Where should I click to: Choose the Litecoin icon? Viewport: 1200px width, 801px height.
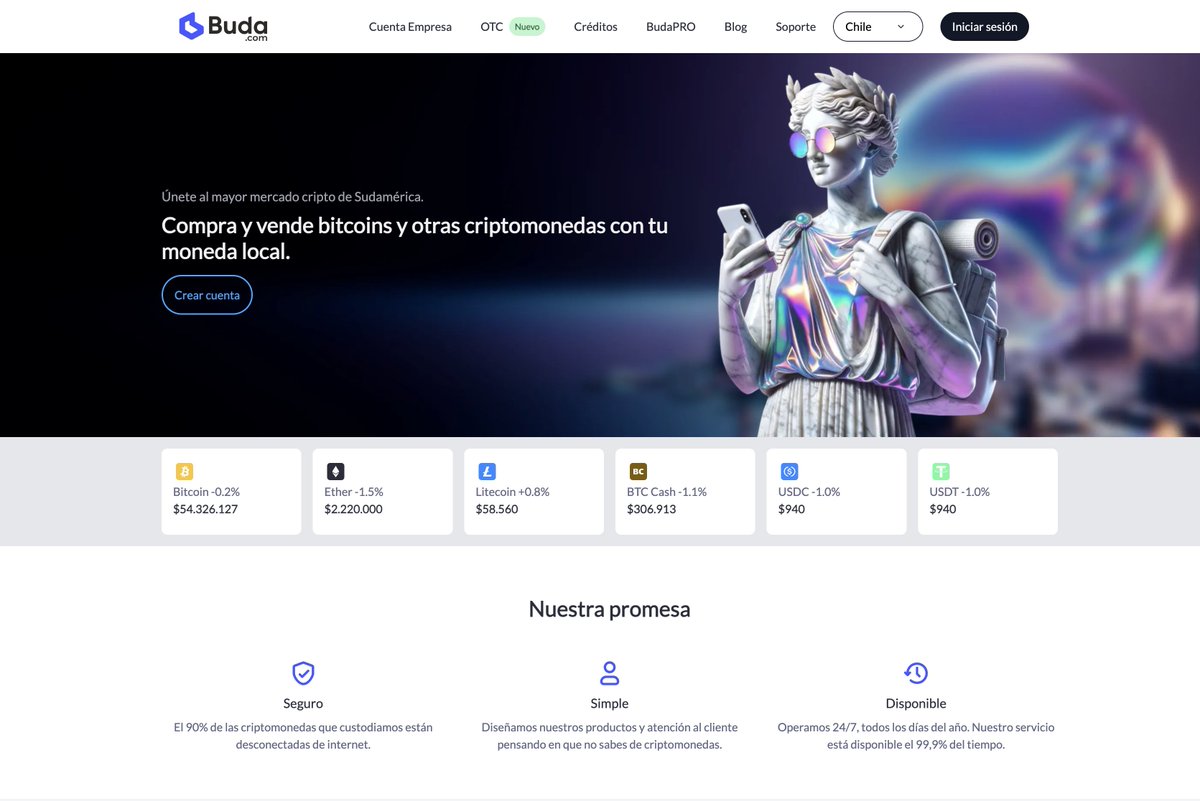point(487,471)
